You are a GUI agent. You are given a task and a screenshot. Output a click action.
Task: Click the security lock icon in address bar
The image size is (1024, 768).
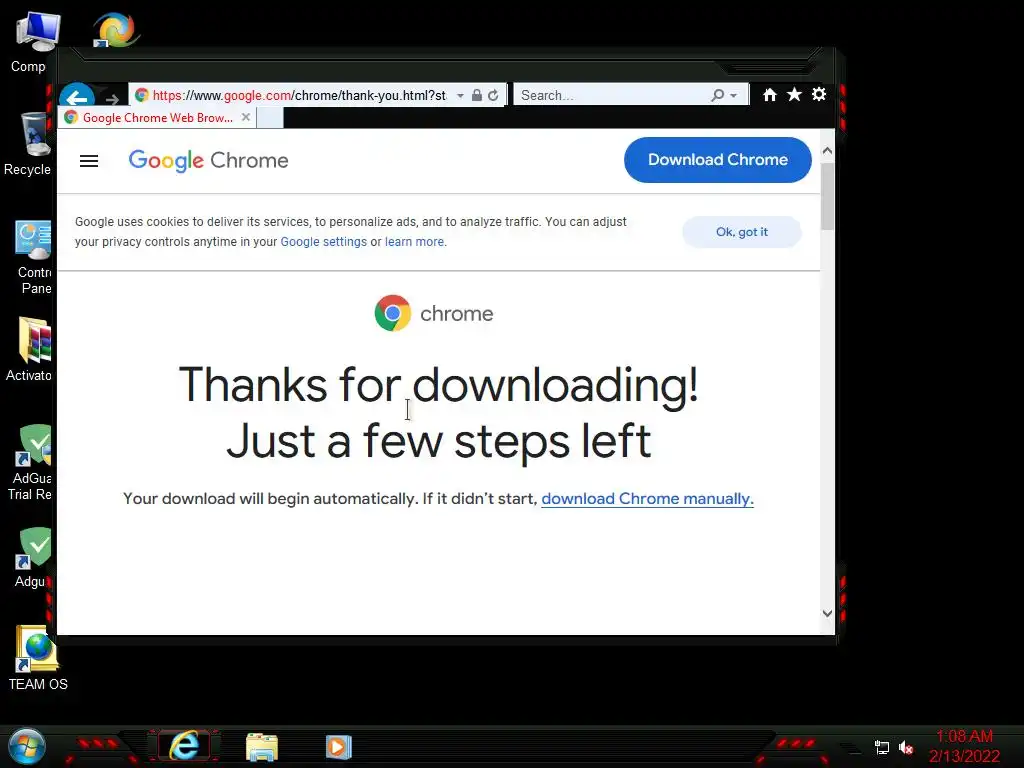pyautogui.click(x=477, y=95)
